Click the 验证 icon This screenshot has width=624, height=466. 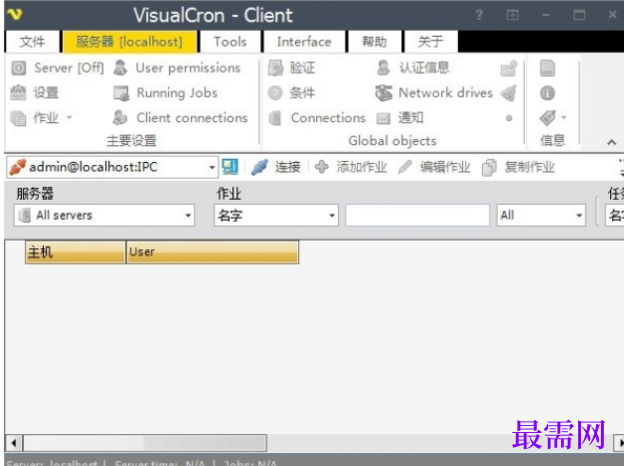tap(275, 68)
